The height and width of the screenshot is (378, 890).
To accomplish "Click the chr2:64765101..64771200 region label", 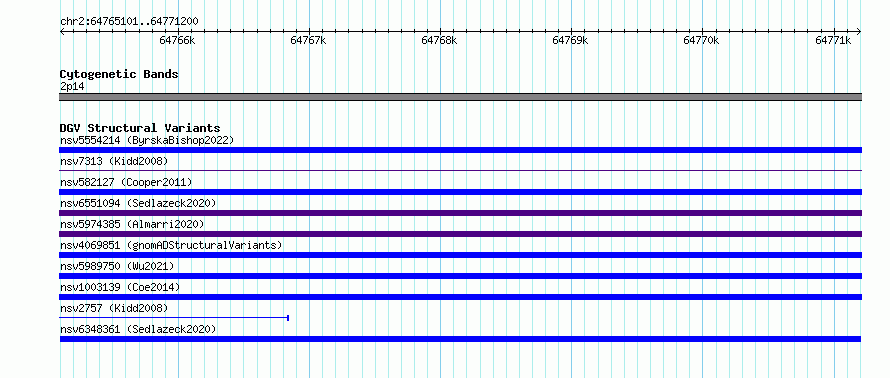I will pos(129,22).
